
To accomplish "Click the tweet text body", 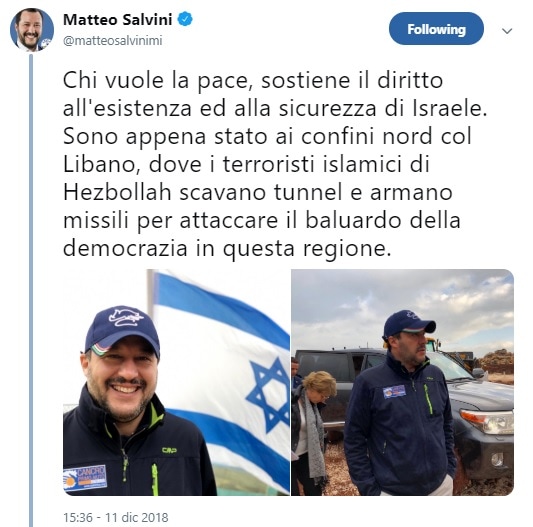I will click(275, 165).
